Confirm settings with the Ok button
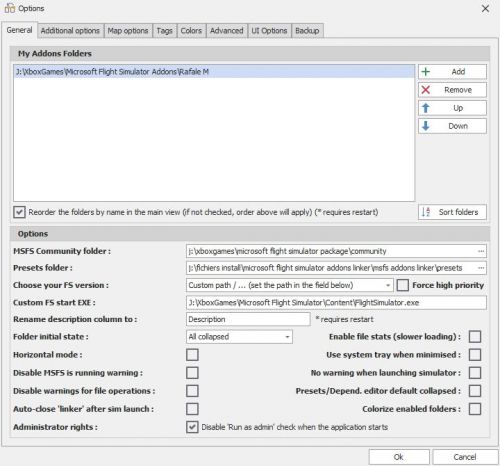 tap(399, 457)
